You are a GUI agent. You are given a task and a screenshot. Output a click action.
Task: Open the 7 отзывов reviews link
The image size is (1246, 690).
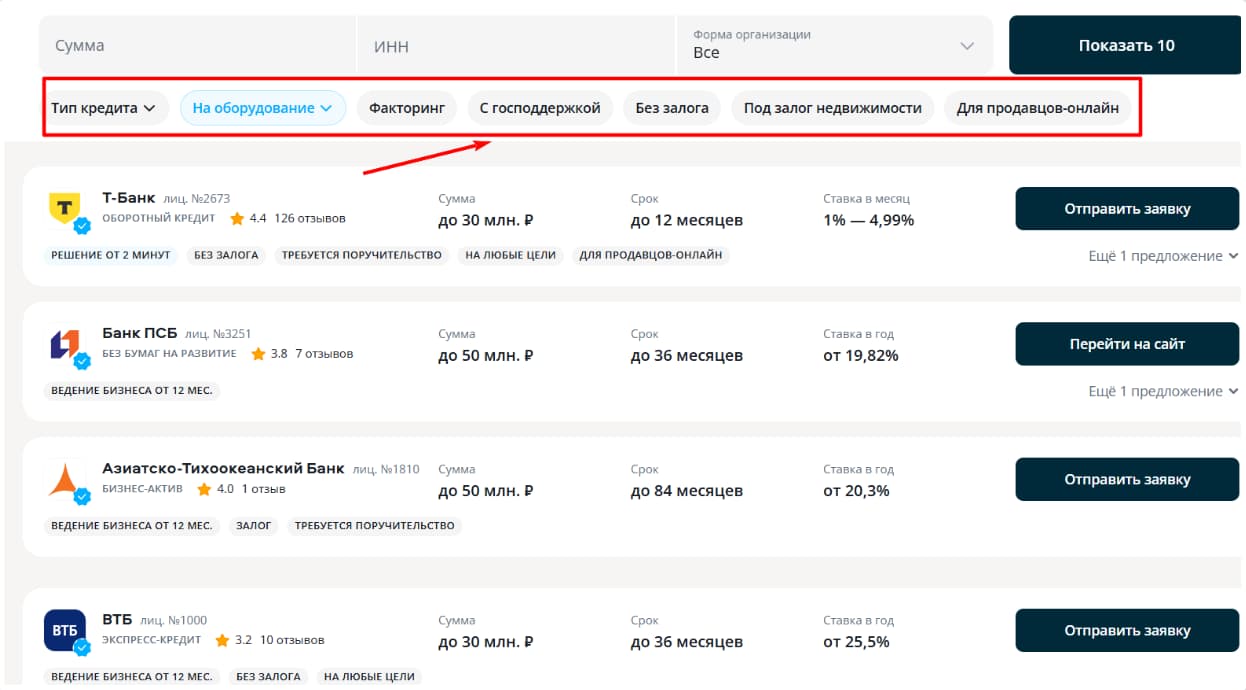pos(324,354)
